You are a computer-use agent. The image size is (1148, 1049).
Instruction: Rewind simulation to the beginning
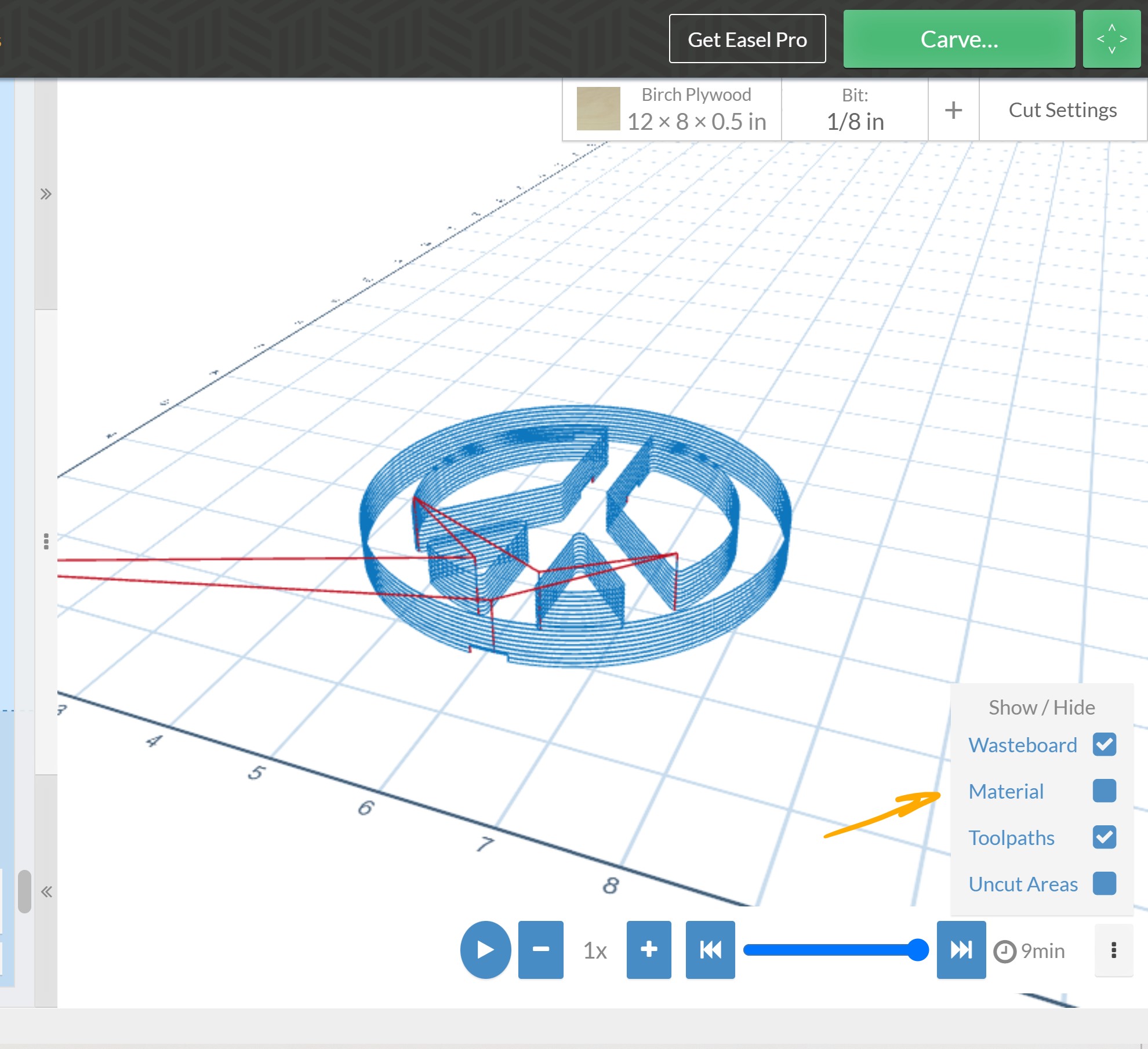point(710,949)
